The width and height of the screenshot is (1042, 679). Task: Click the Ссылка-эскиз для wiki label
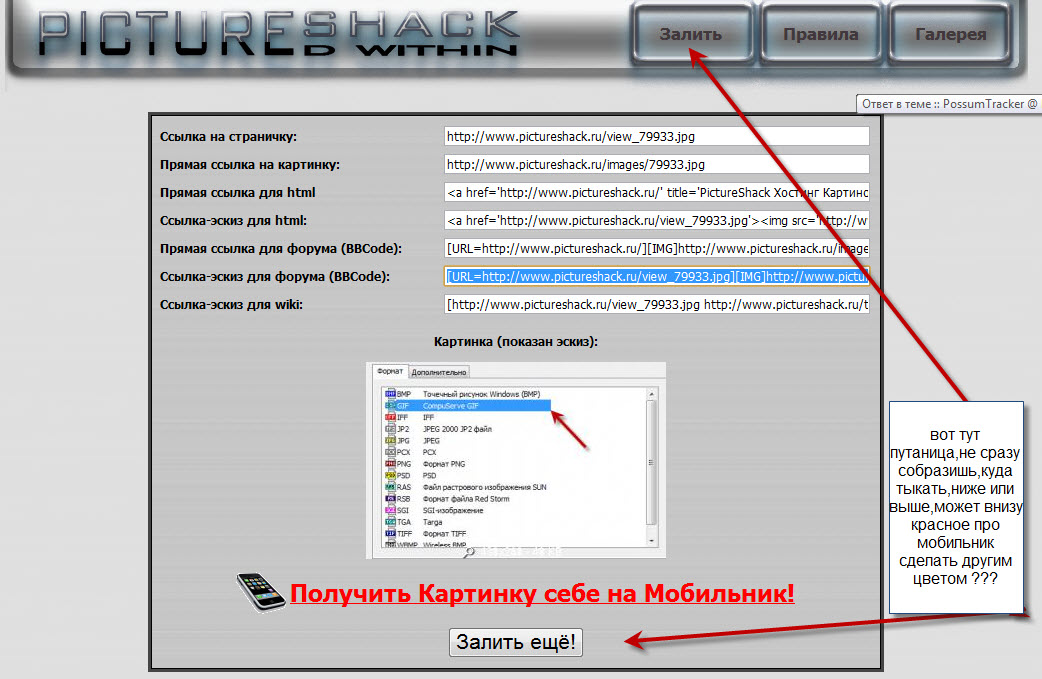coord(231,305)
